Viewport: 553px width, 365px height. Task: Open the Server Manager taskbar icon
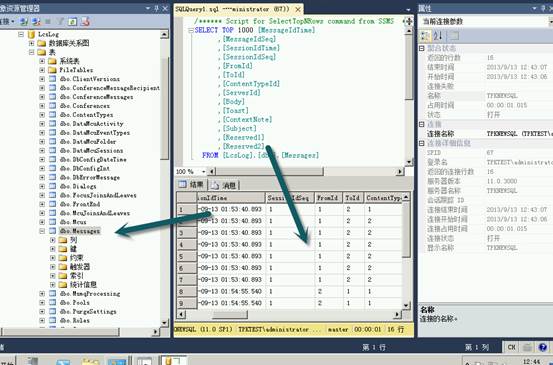pyautogui.click(x=33, y=361)
